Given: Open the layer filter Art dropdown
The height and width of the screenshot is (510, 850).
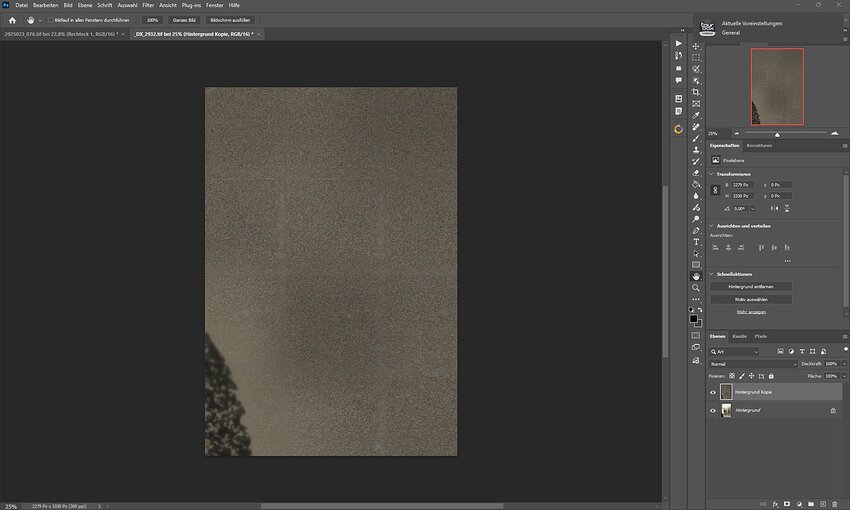Looking at the screenshot, I should (x=735, y=352).
